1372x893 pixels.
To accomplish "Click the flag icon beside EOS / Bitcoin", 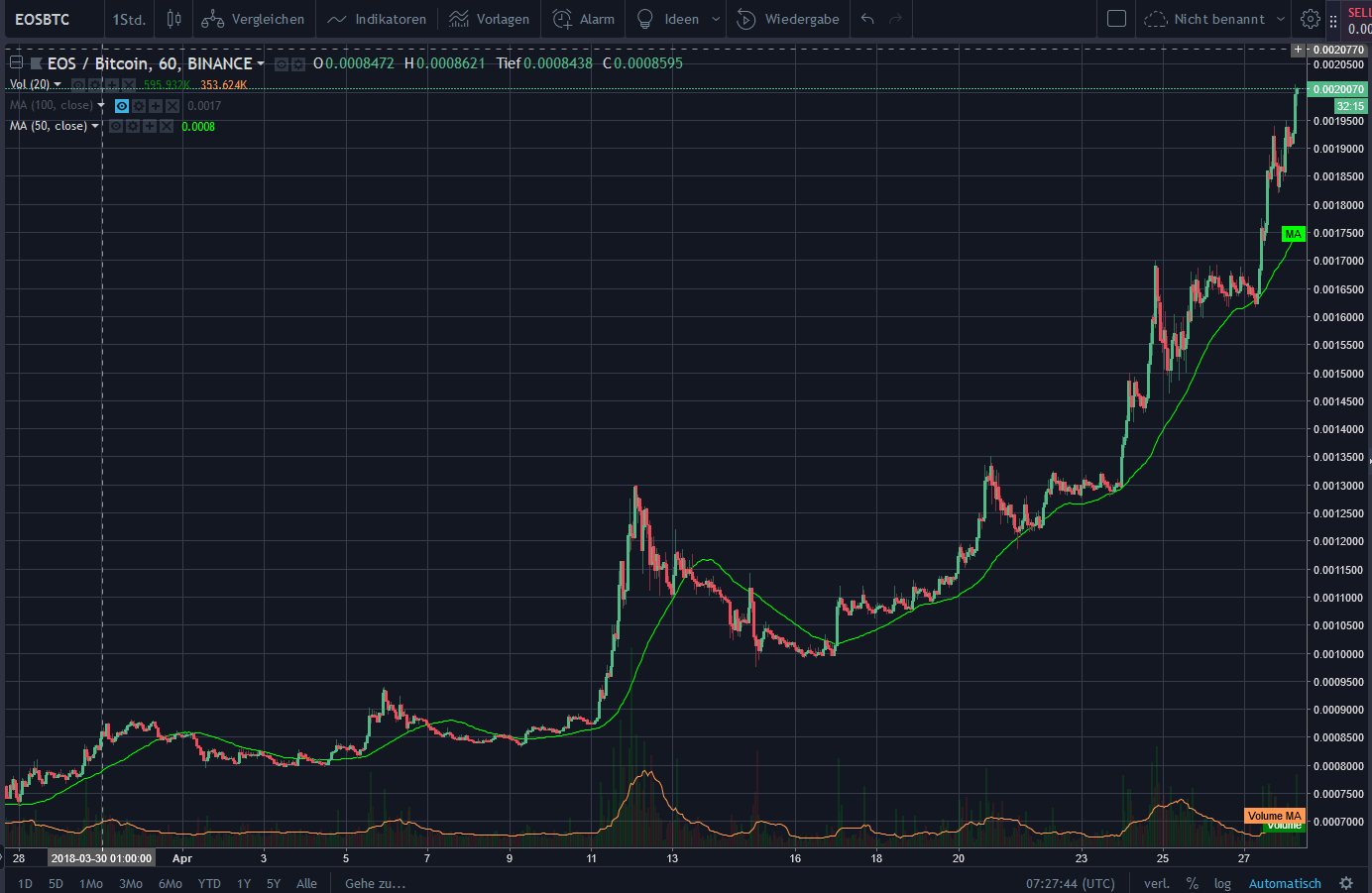I will 37,63.
